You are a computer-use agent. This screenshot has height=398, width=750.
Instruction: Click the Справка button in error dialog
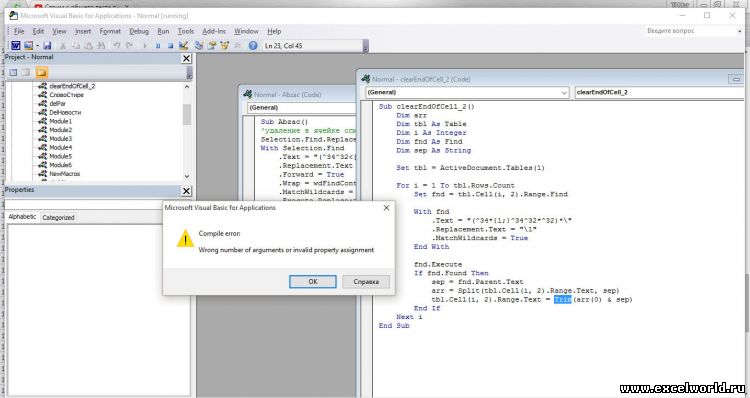pos(366,282)
